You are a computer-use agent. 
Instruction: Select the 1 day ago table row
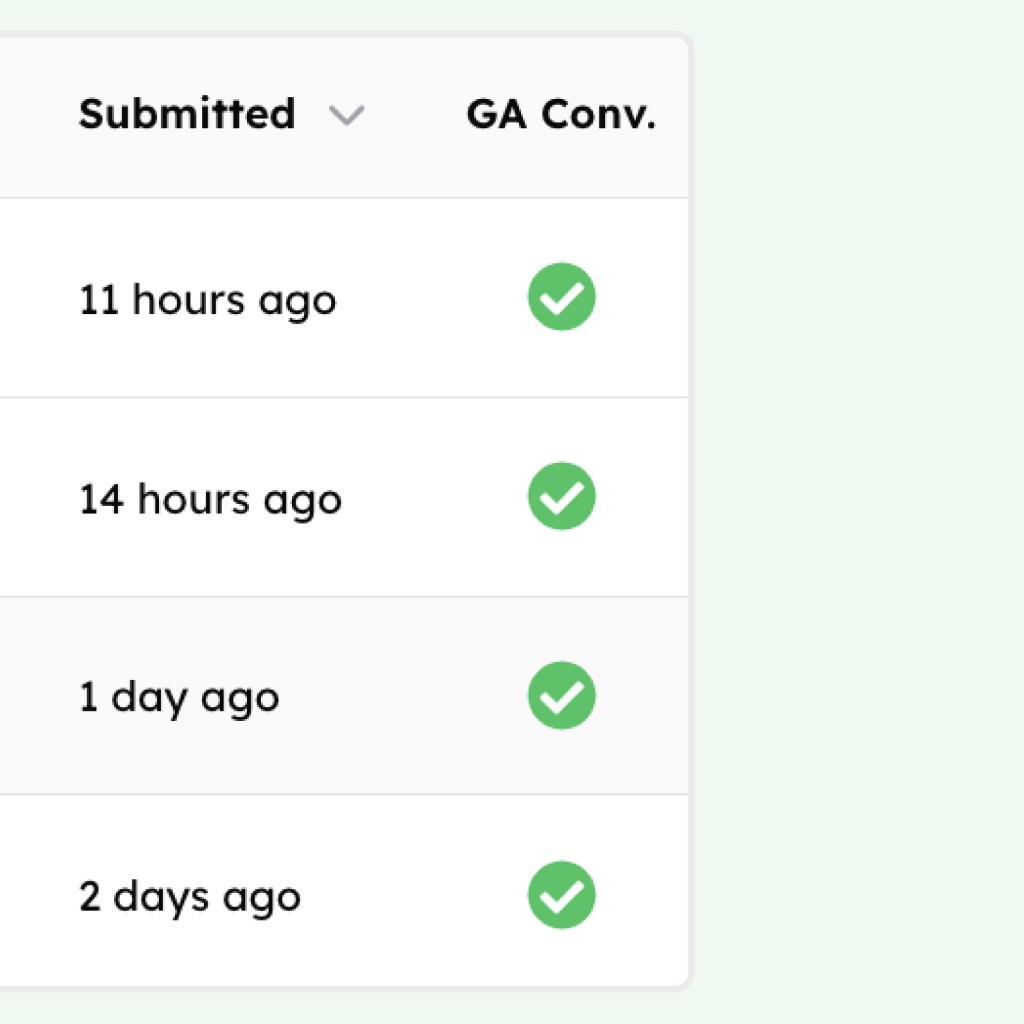(x=179, y=696)
